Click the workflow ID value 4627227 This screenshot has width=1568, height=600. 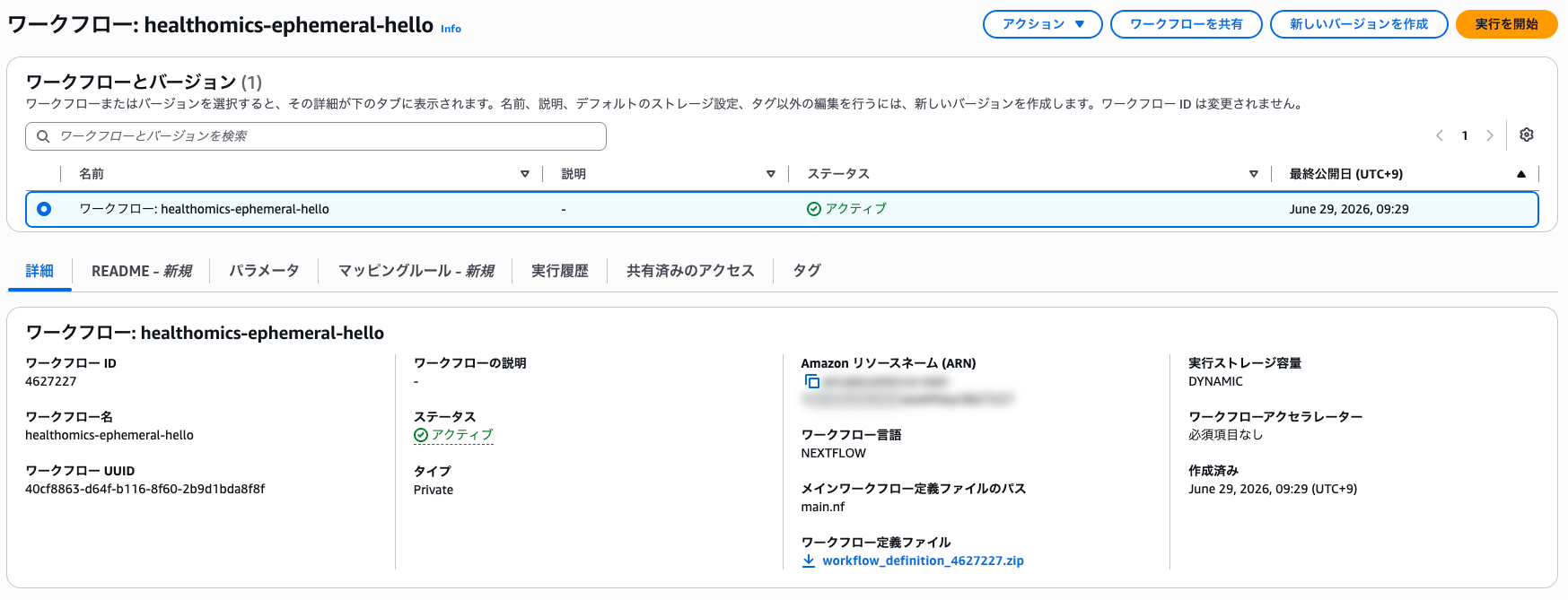point(51,381)
